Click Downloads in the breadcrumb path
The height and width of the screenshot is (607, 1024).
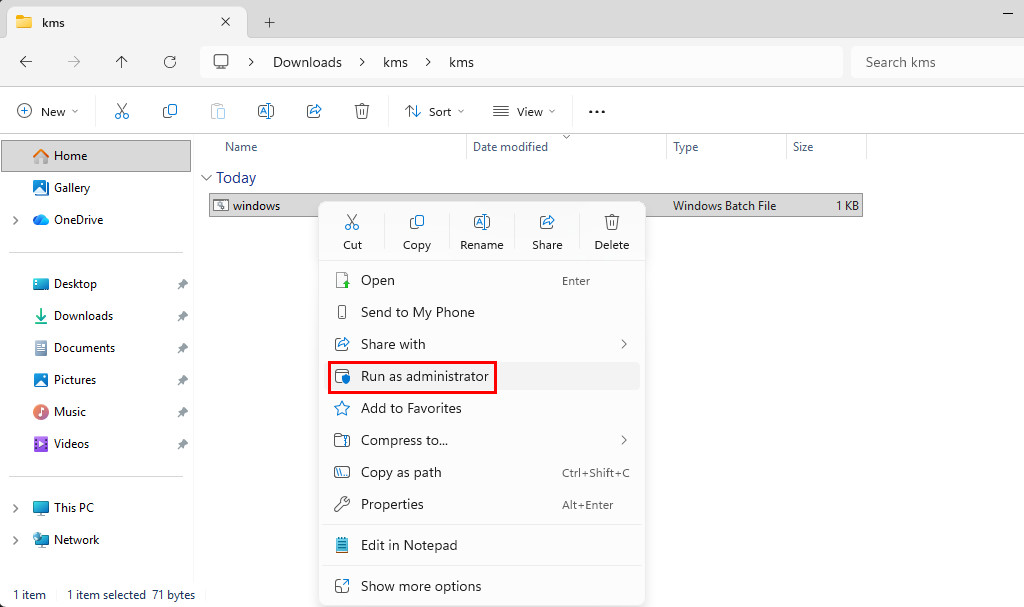307,62
